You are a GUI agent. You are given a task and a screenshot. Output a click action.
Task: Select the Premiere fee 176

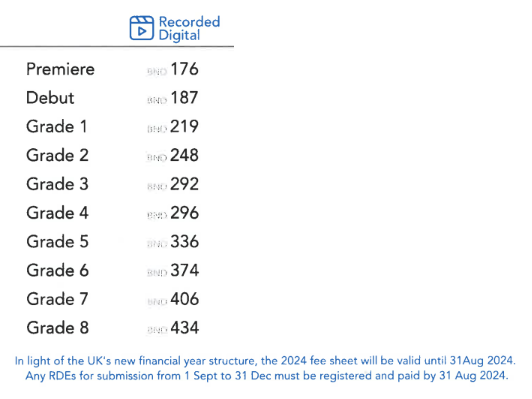coord(185,69)
